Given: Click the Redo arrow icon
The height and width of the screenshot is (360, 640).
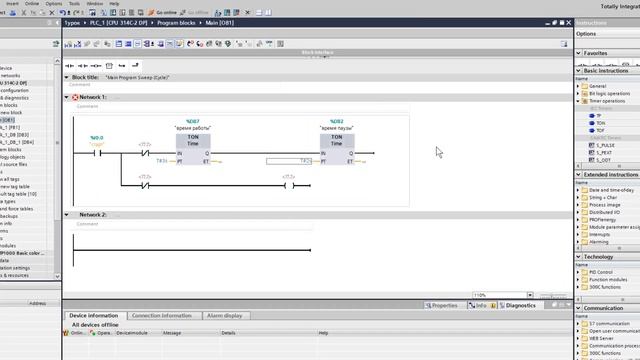Looking at the screenshot, I should pyautogui.click(x=77, y=13).
